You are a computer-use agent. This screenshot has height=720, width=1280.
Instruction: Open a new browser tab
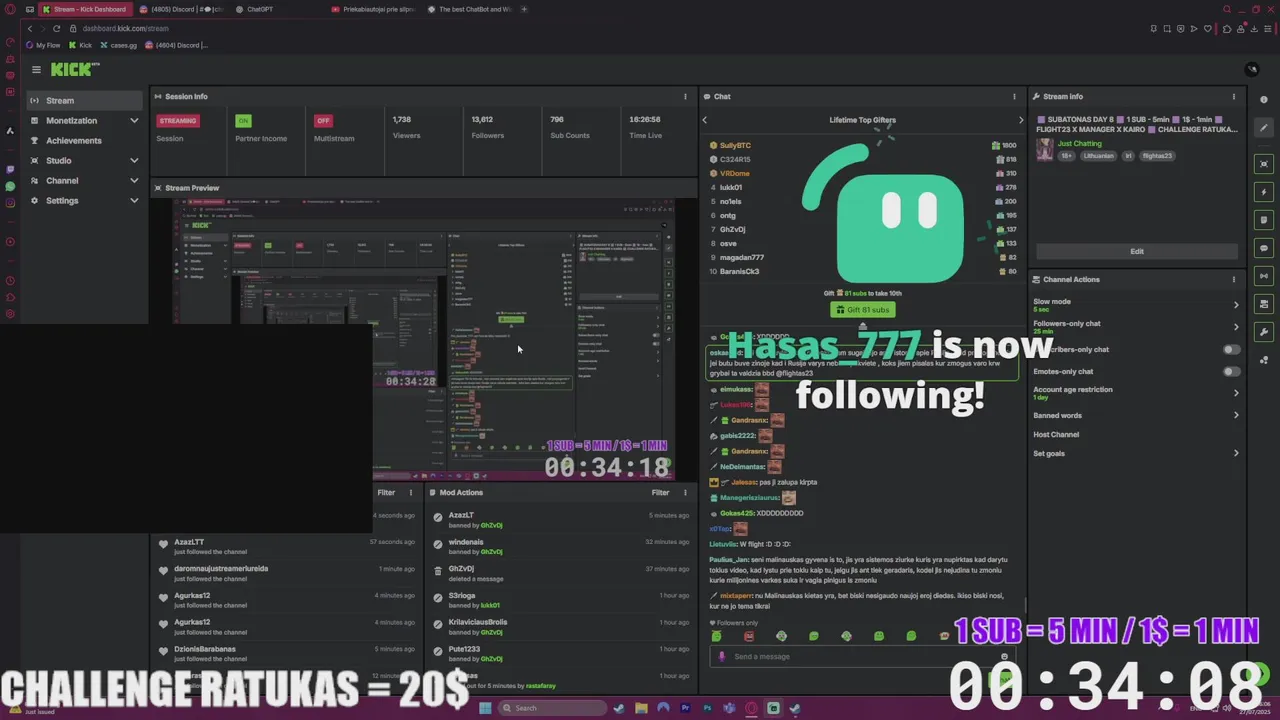(x=524, y=9)
